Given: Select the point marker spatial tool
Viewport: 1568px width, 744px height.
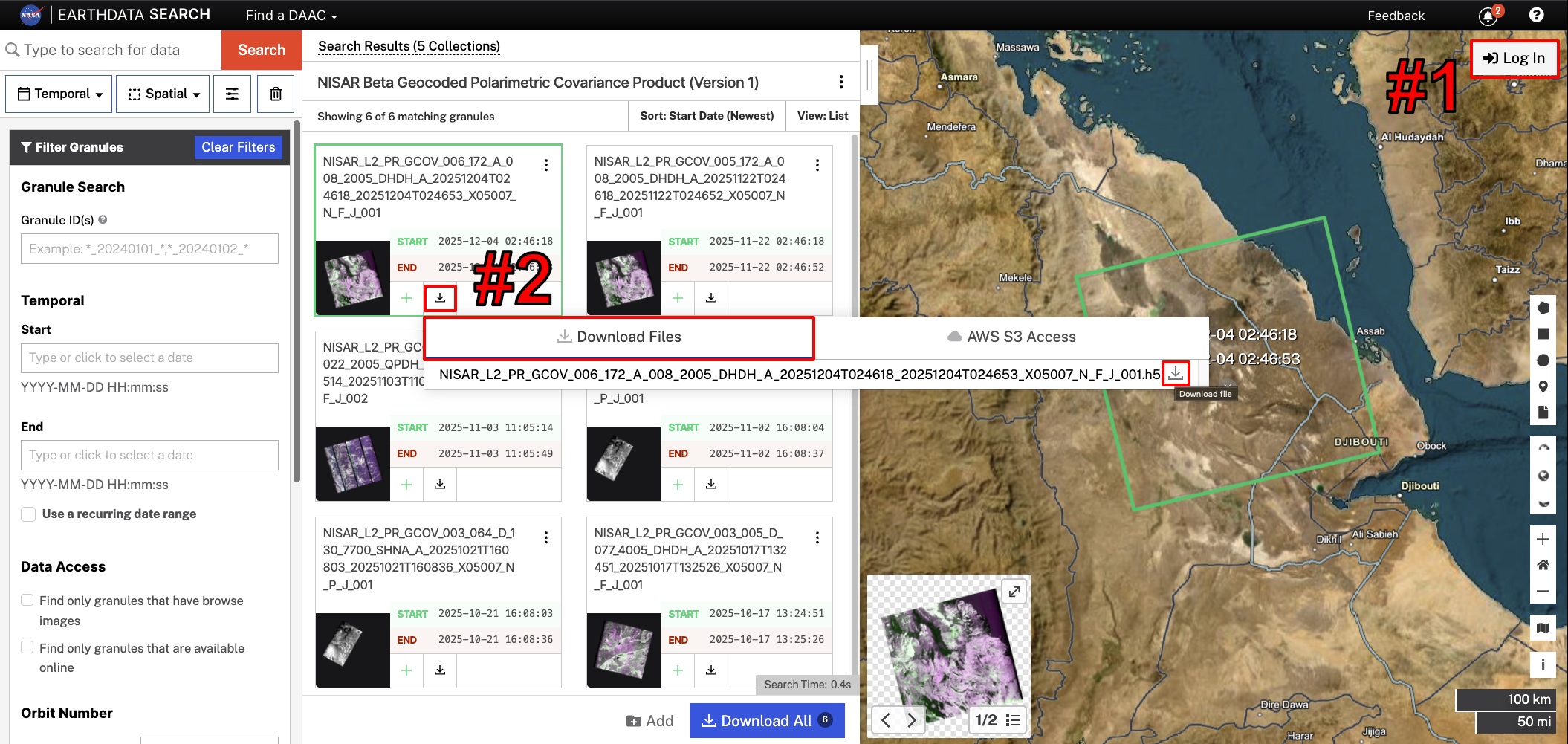Looking at the screenshot, I should 1543,386.
